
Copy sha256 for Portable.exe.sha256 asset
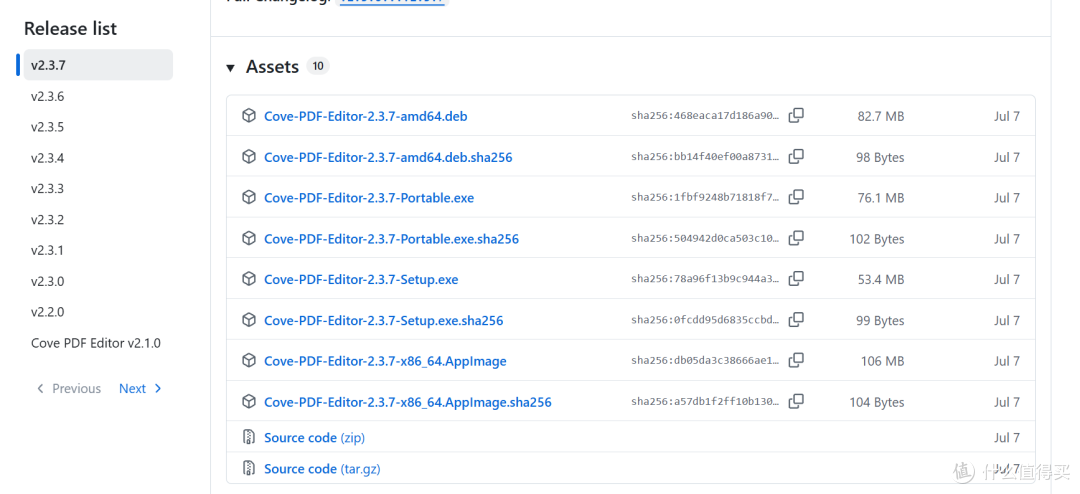click(796, 238)
